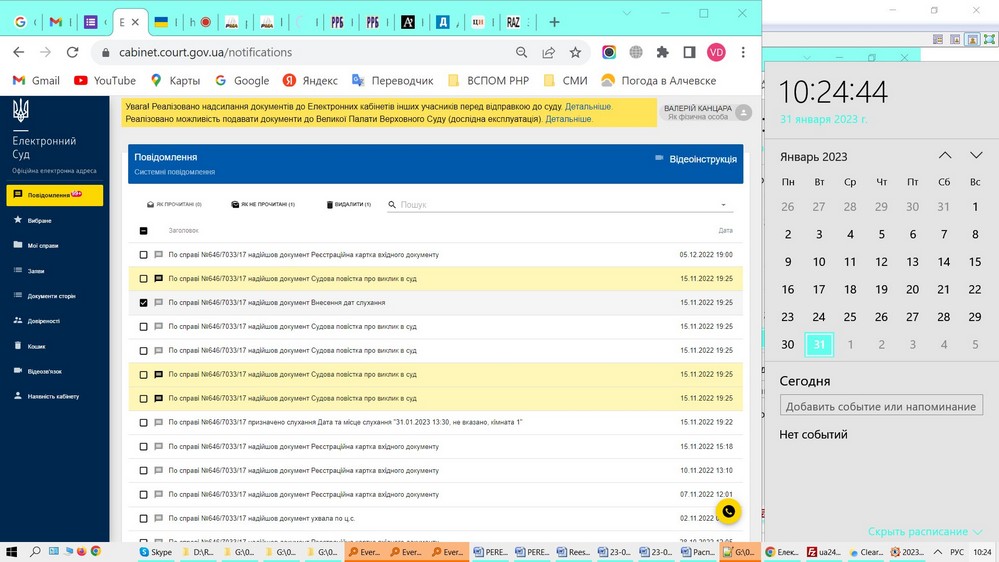Open the browser tab search chevron
This screenshot has height=562, width=999.
click(627, 13)
